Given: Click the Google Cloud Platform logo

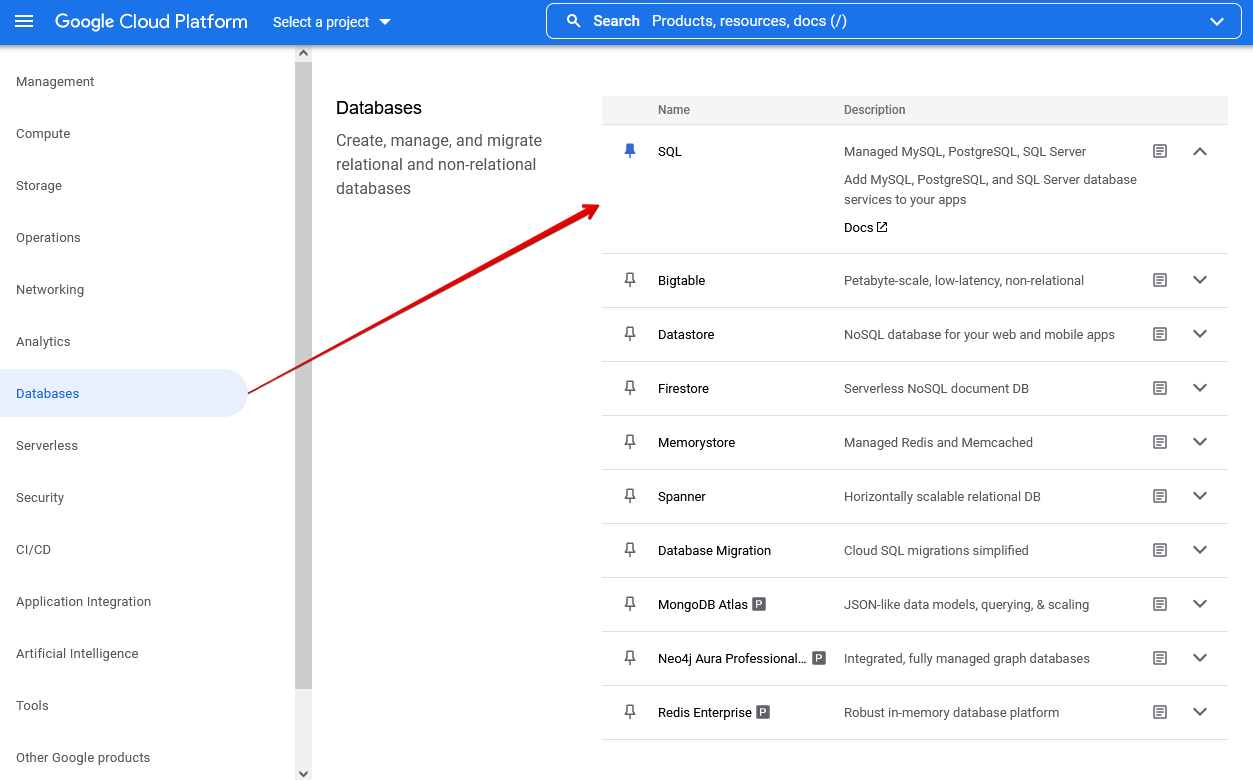Looking at the screenshot, I should (151, 21).
